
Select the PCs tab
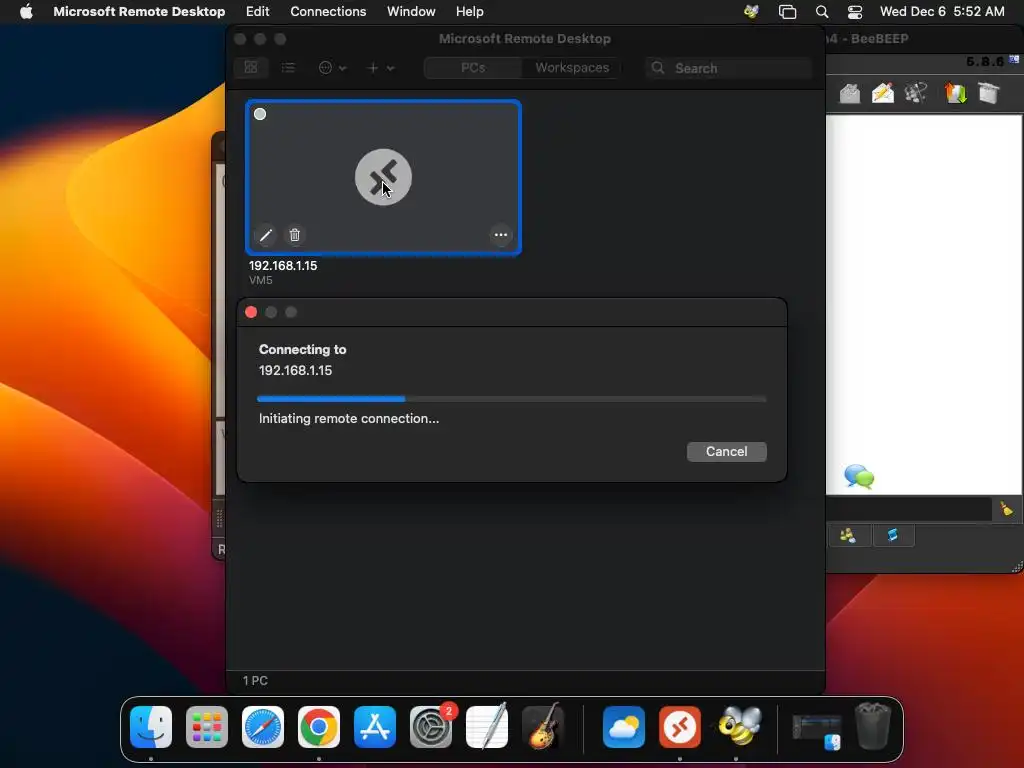[473, 68]
